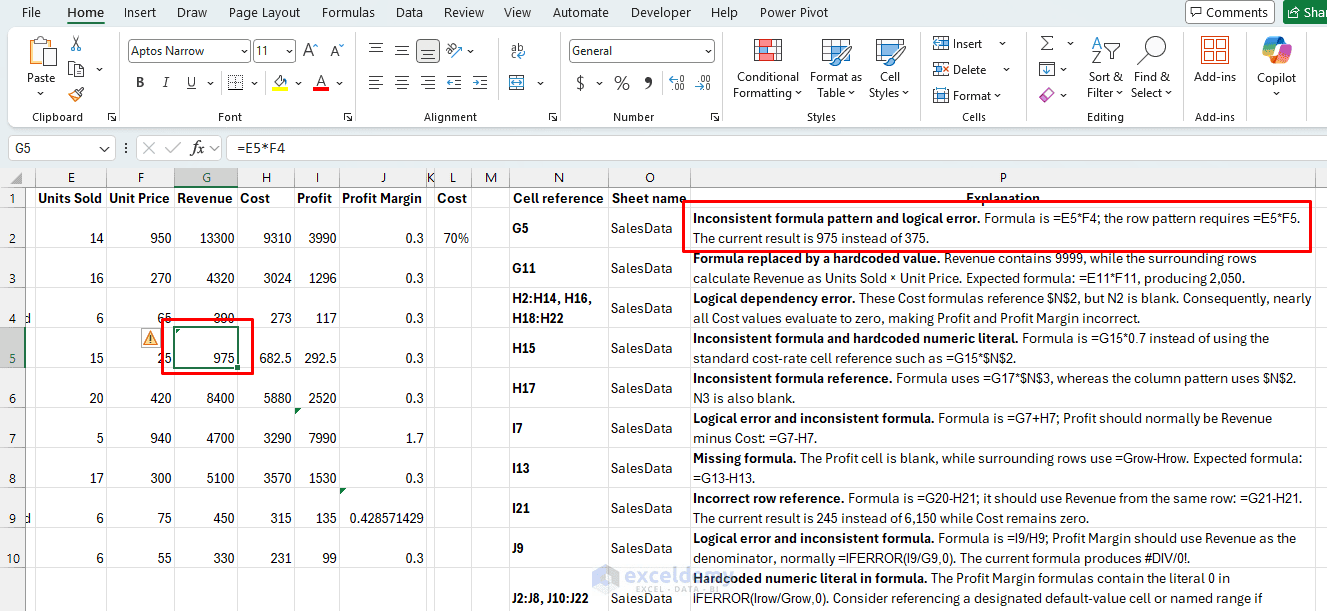Click formula bar containing =E5*F4
Viewport: 1327px width, 611px height.
coord(776,148)
